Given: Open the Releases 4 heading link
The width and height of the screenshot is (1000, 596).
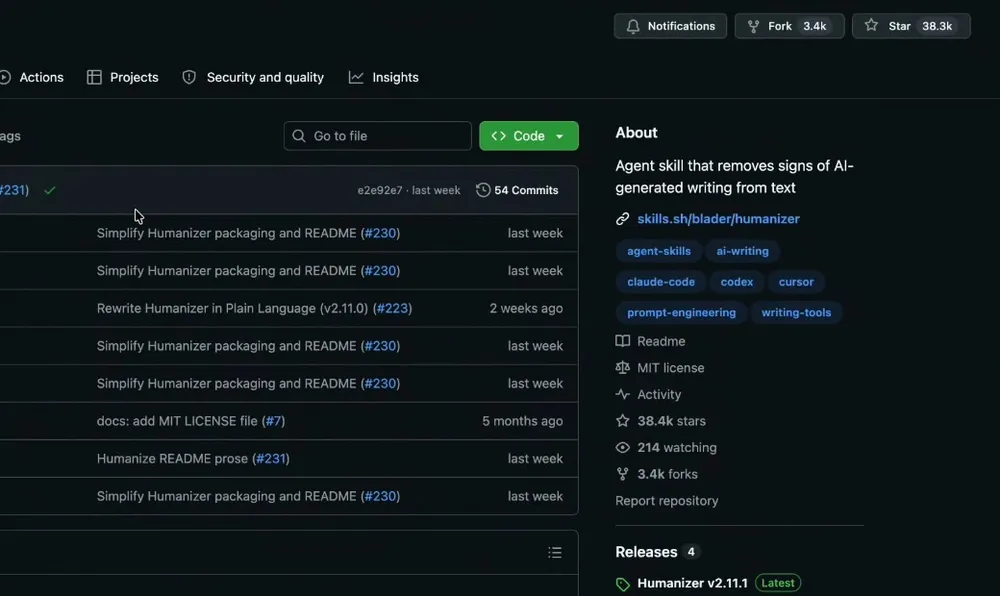Looking at the screenshot, I should 658,552.
